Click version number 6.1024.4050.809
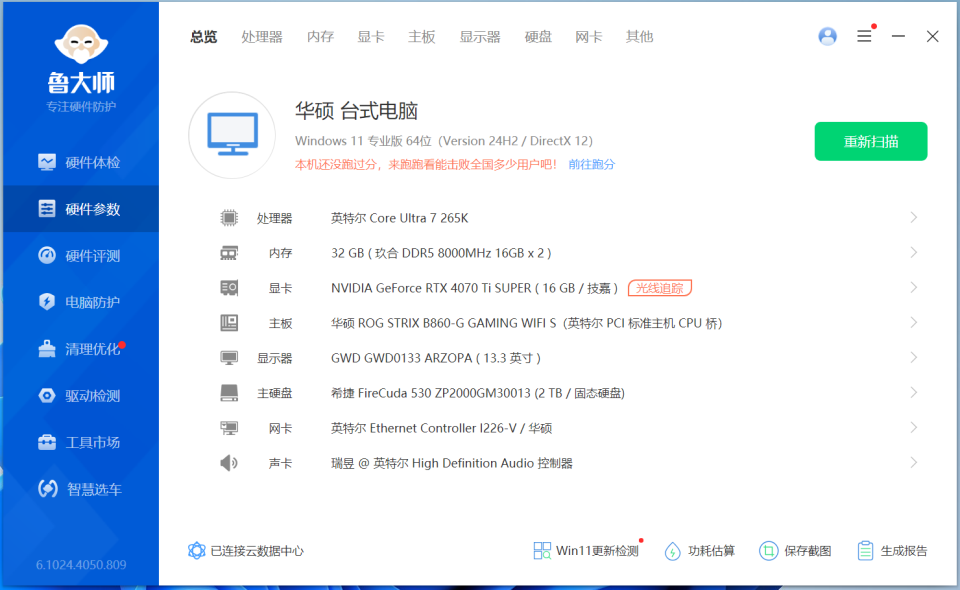960x590 pixels. pyautogui.click(x=81, y=564)
